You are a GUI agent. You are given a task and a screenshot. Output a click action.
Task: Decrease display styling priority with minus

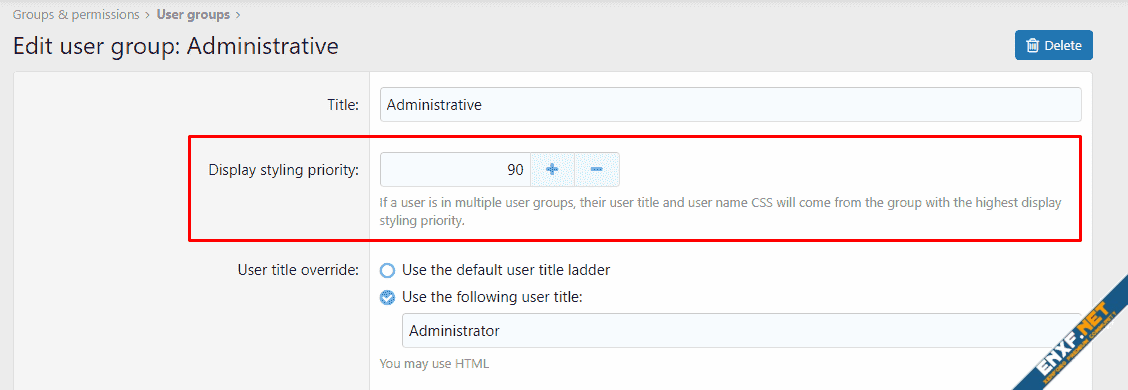pyautogui.click(x=596, y=170)
